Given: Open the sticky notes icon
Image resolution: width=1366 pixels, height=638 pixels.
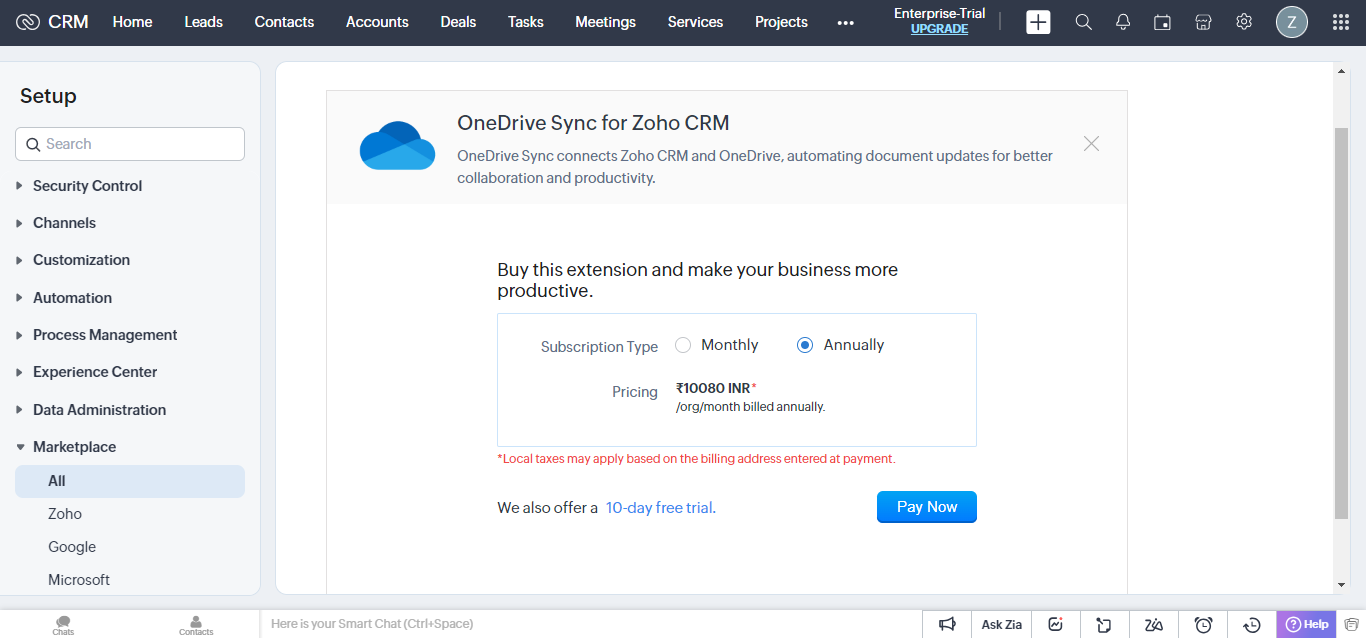Looking at the screenshot, I should click(x=1104, y=624).
